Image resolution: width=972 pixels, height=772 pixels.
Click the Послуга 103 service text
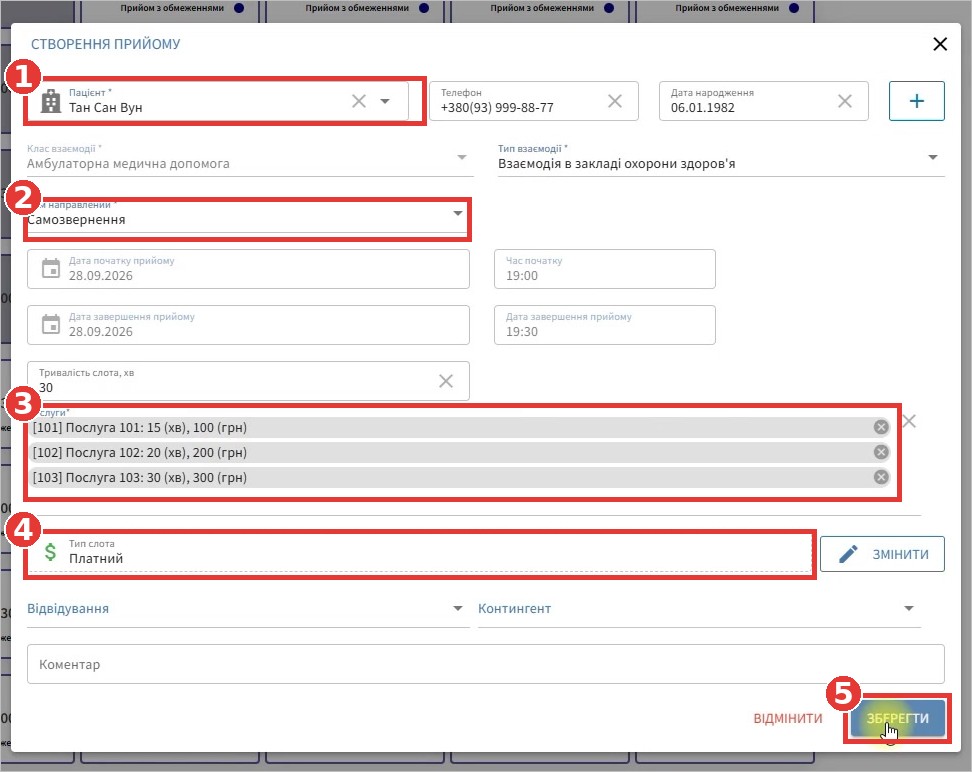tap(140, 477)
